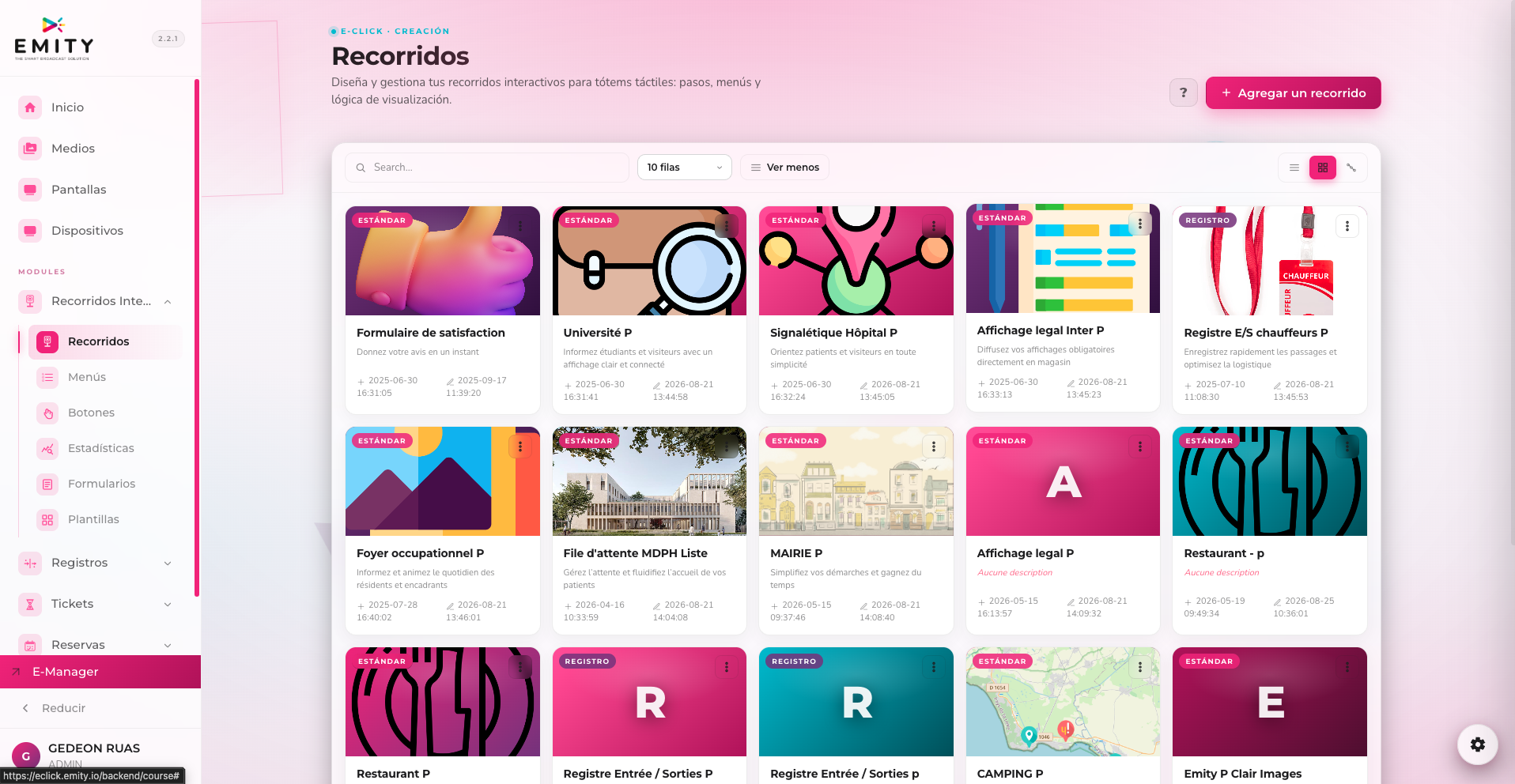Open the E-Manager link
1515x784 pixels.
(100, 672)
